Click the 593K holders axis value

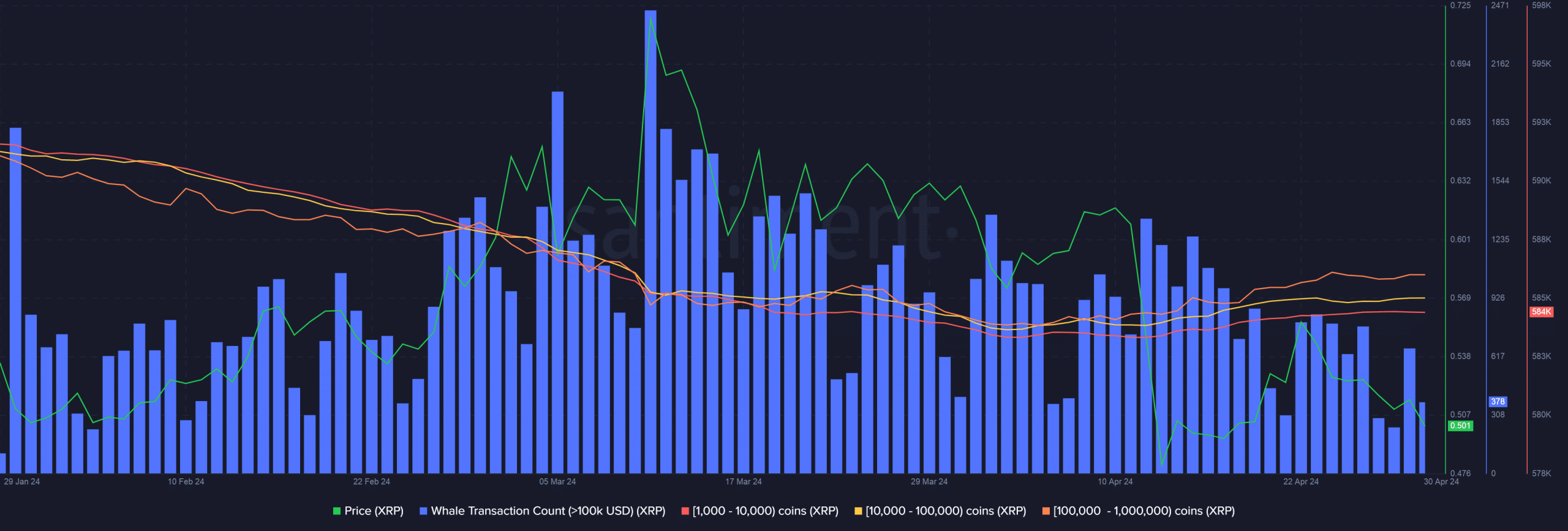tap(1542, 122)
